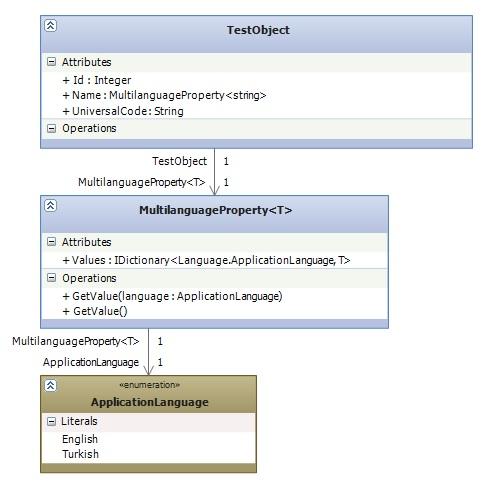Click the ApplicationLanguage enumeration title
This screenshot has height=485, width=492.
click(x=150, y=402)
